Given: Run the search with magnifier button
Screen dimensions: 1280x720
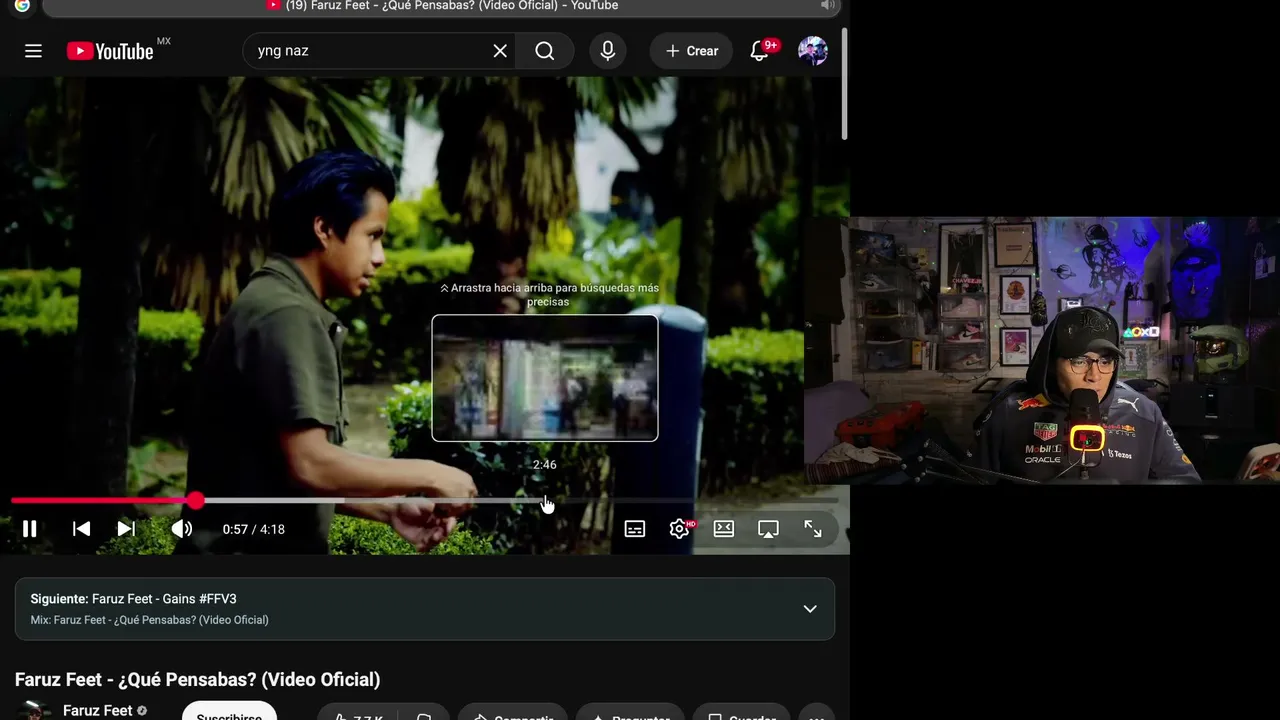Looking at the screenshot, I should click(x=545, y=51).
